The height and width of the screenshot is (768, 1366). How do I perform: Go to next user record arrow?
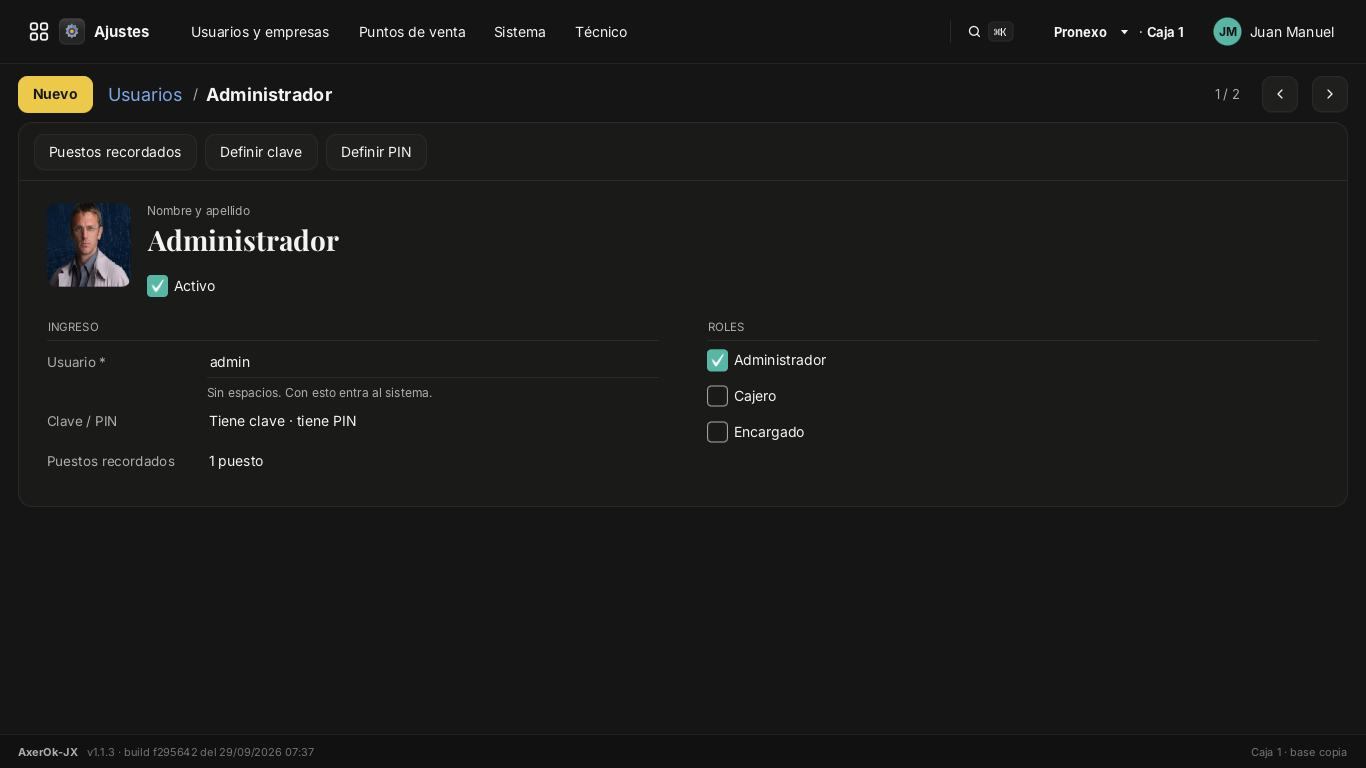1330,94
